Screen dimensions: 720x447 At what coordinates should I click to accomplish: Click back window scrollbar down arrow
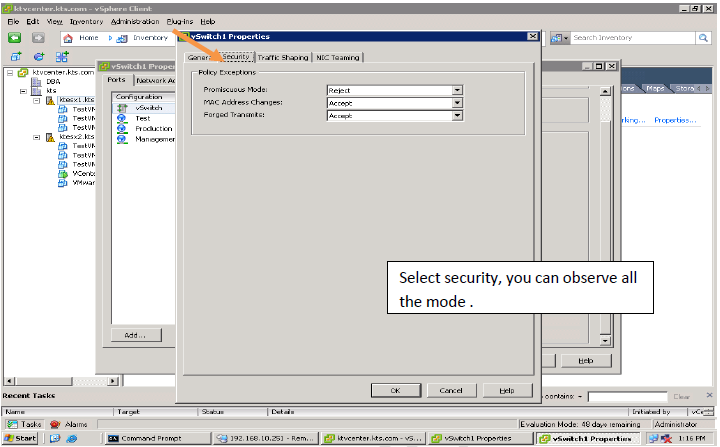point(605,340)
